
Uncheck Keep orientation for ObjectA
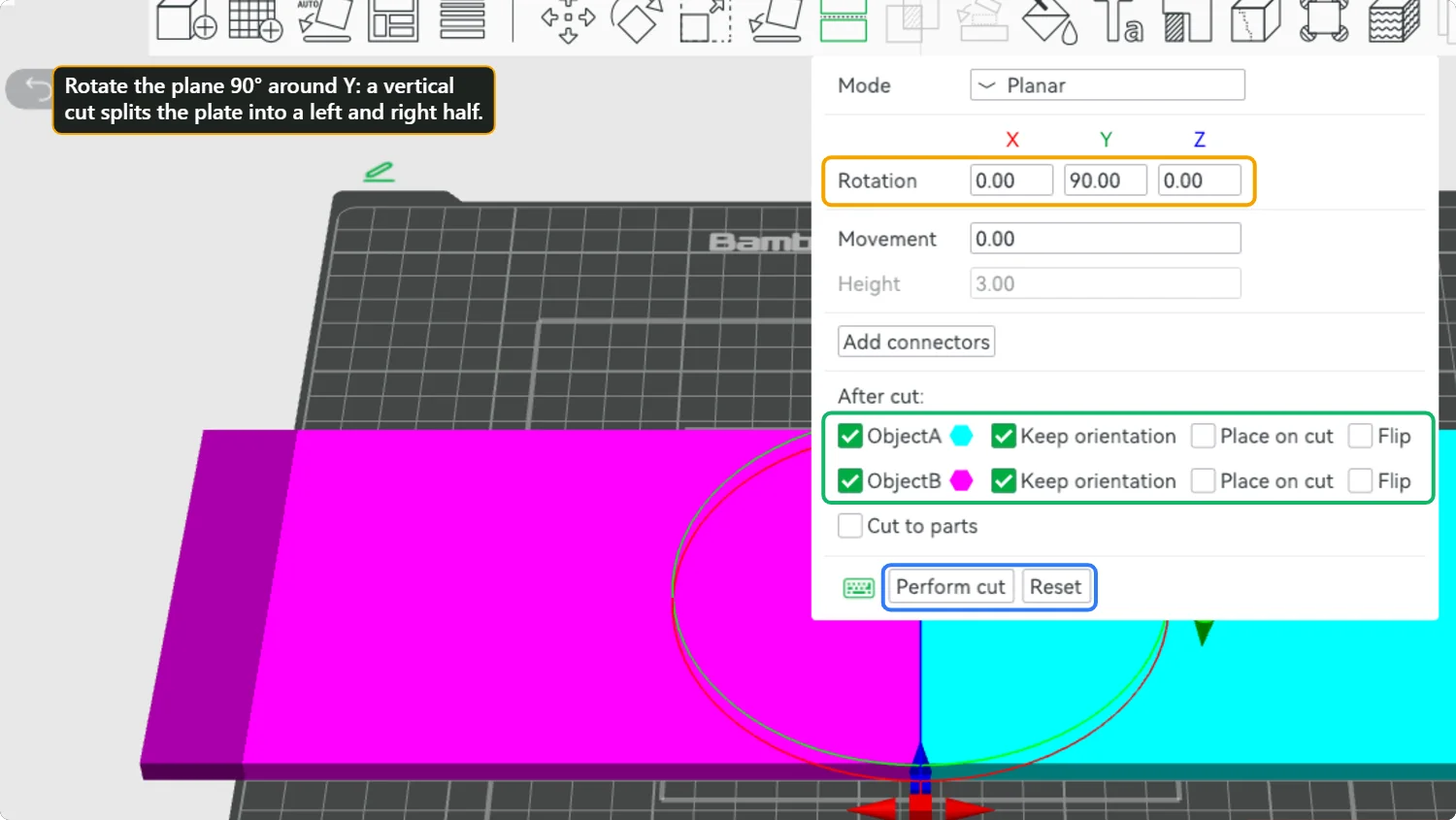pyautogui.click(x=1004, y=437)
